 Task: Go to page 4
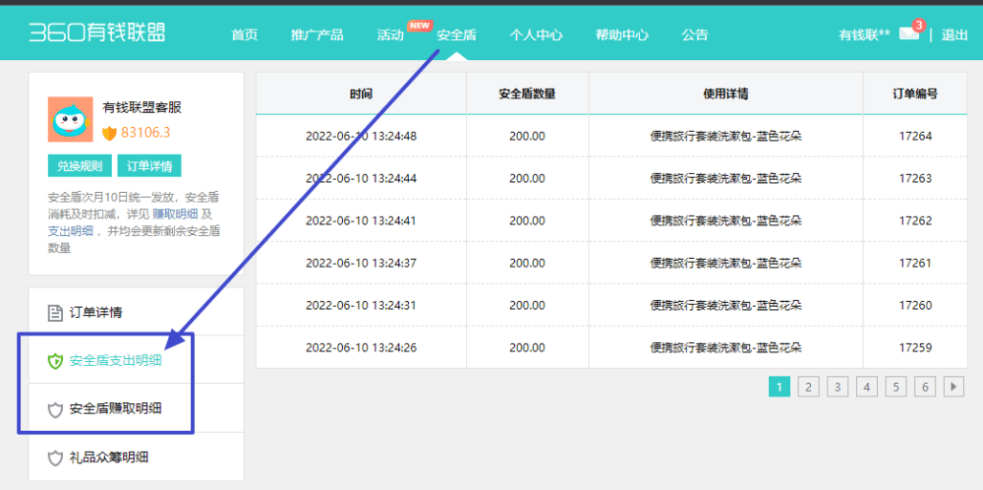tap(866, 387)
